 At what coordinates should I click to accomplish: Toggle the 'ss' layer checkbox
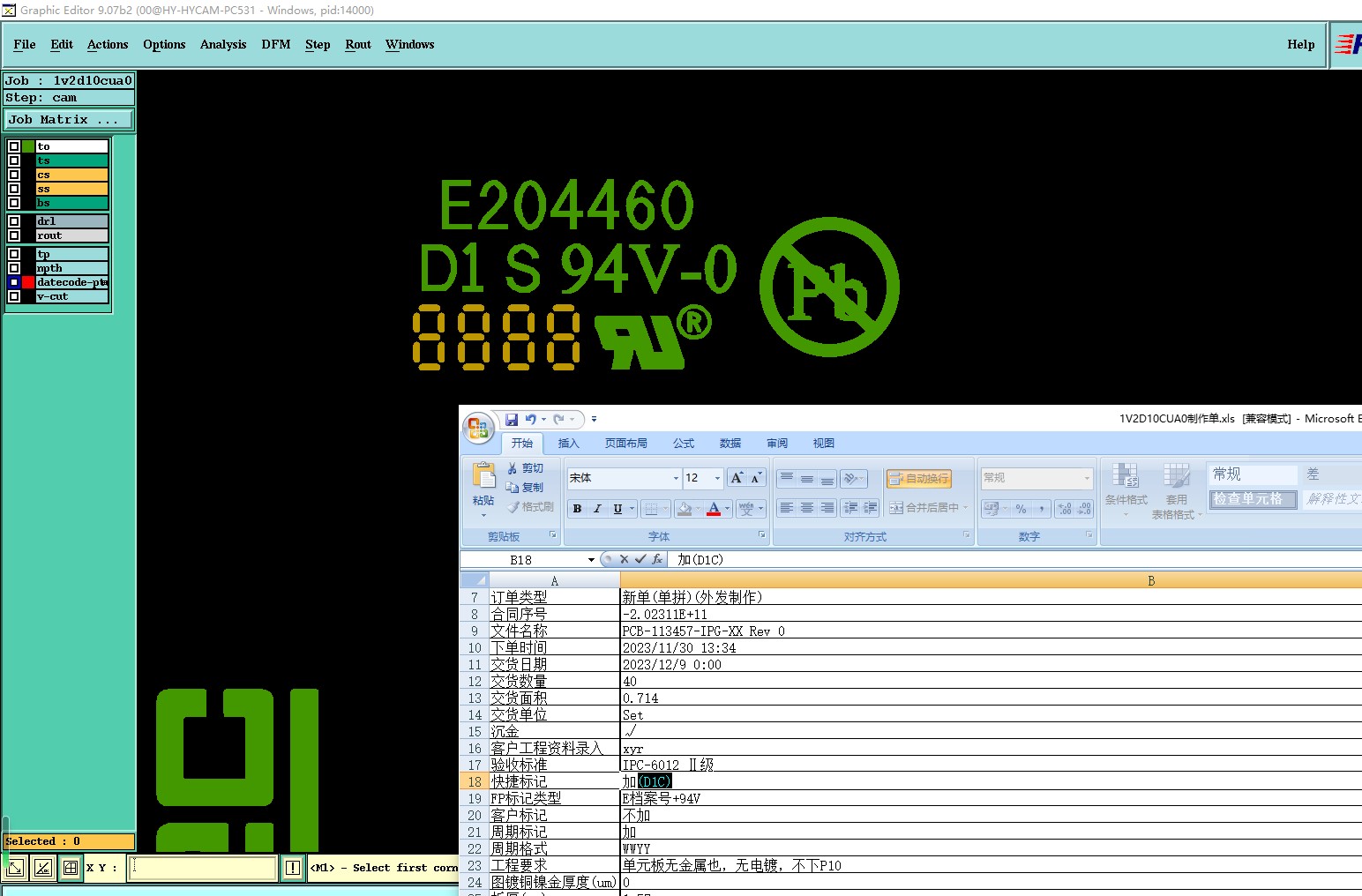[14, 189]
